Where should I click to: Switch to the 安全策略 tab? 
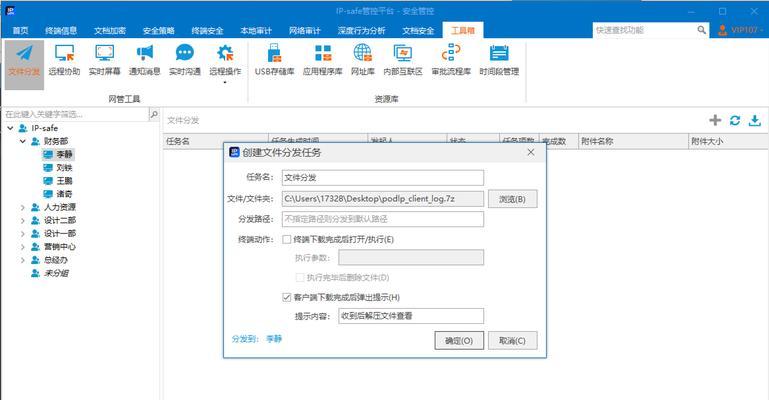click(x=158, y=30)
